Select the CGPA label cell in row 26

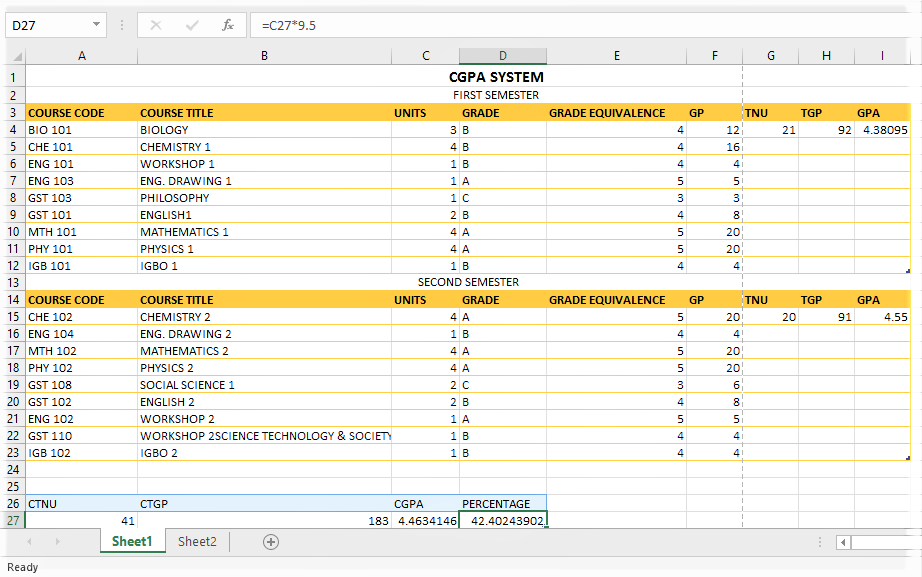point(426,504)
